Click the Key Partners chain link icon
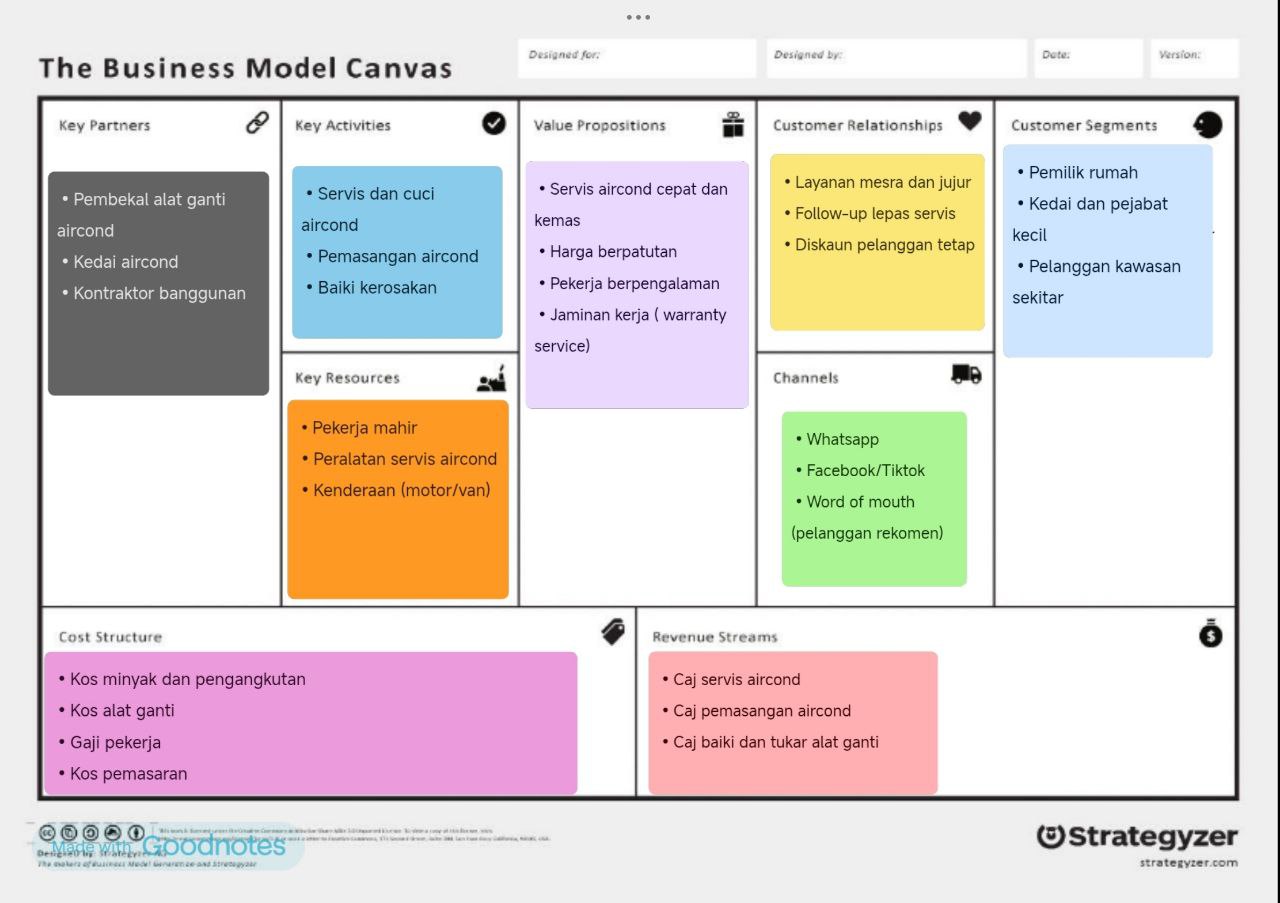1280x903 pixels. [257, 123]
